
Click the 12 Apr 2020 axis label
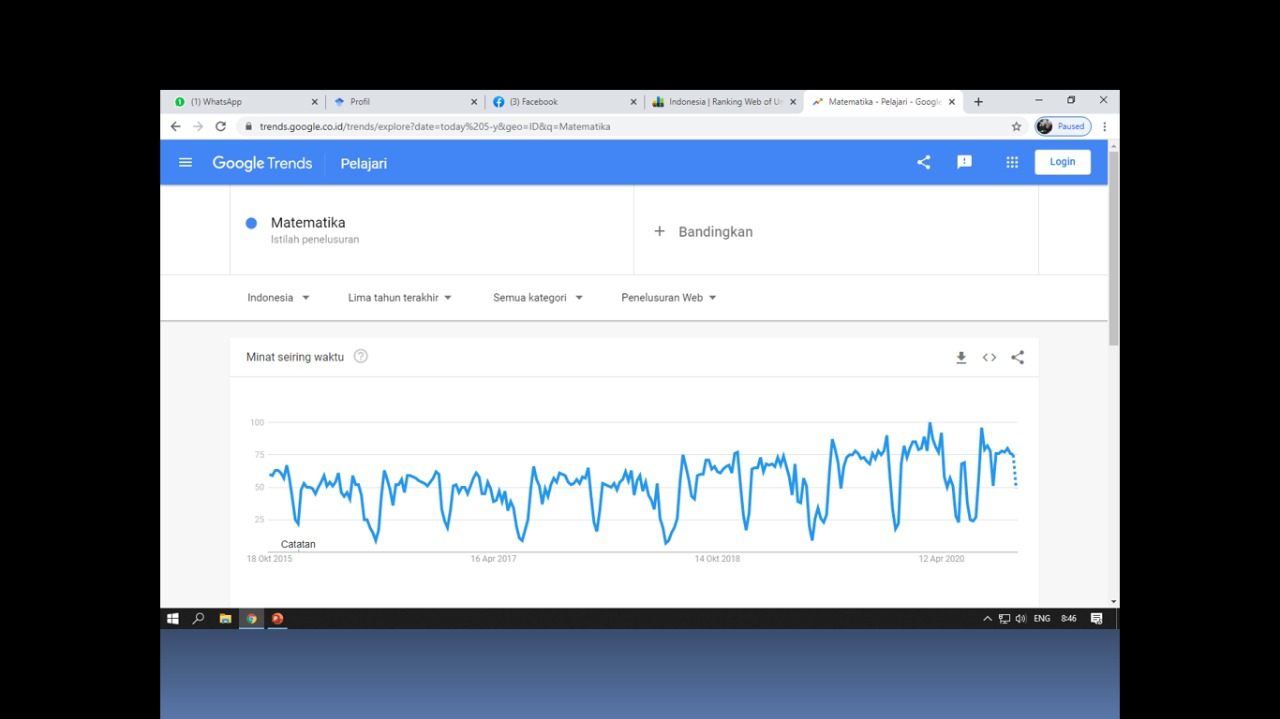pyautogui.click(x=941, y=559)
